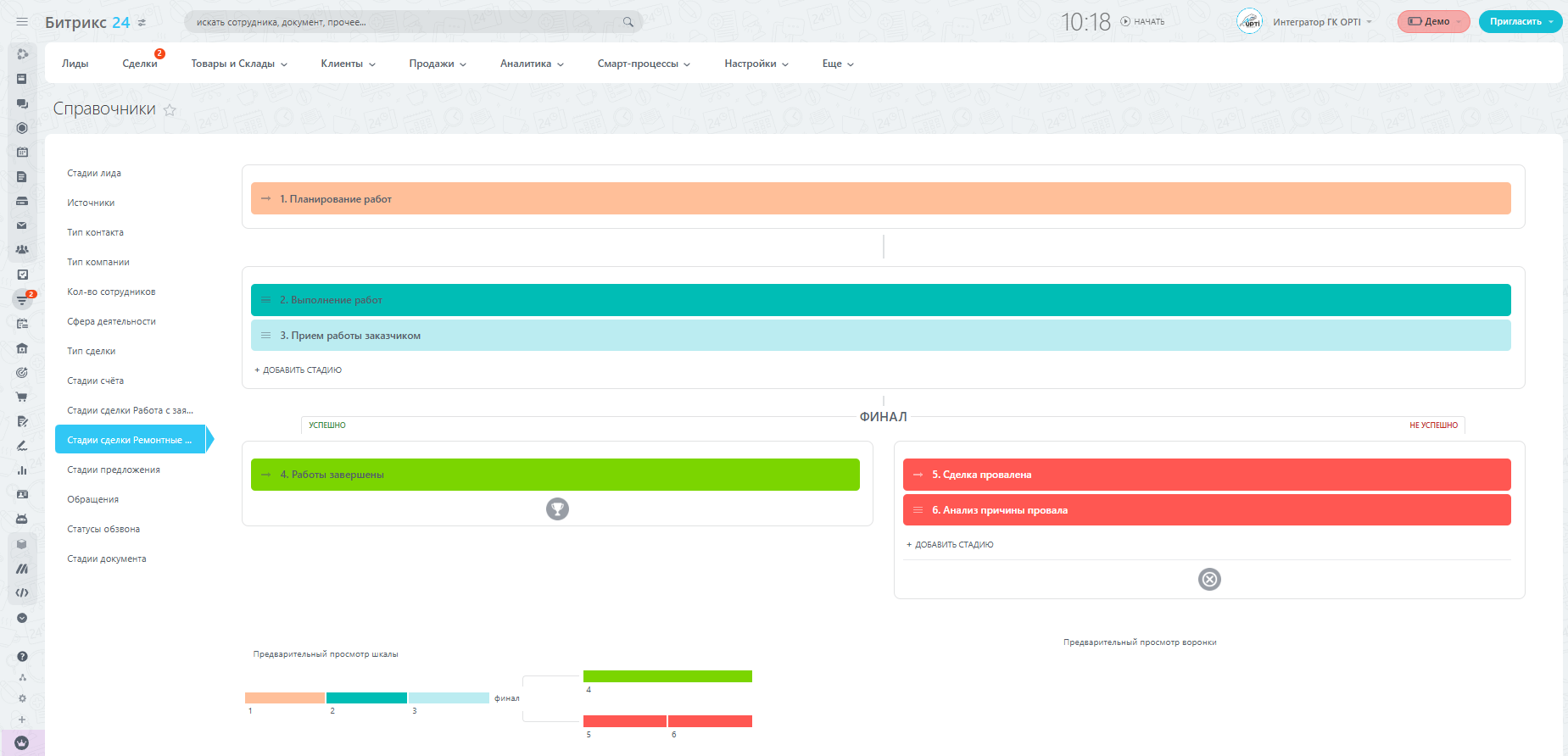This screenshot has height=756, width=1568.
Task: Open the mail icon in left sidebar
Action: [22, 225]
